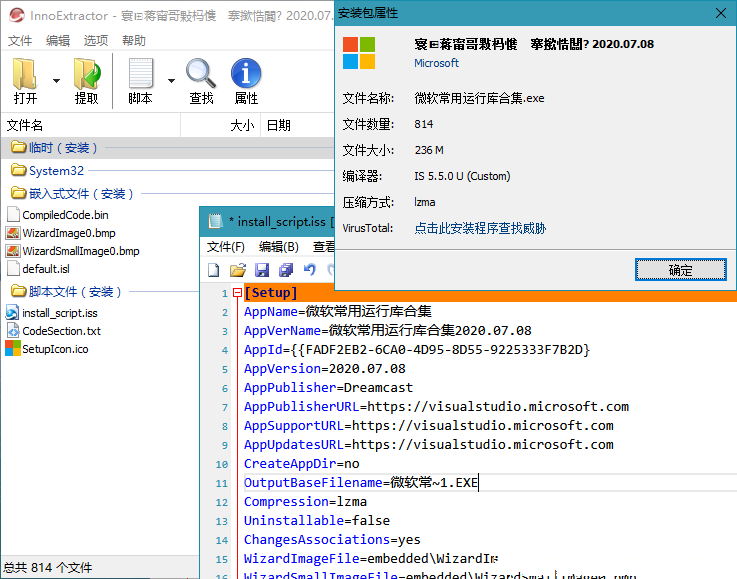
Task: Click the Script (脚本) notepad icon
Action: click(x=141, y=74)
